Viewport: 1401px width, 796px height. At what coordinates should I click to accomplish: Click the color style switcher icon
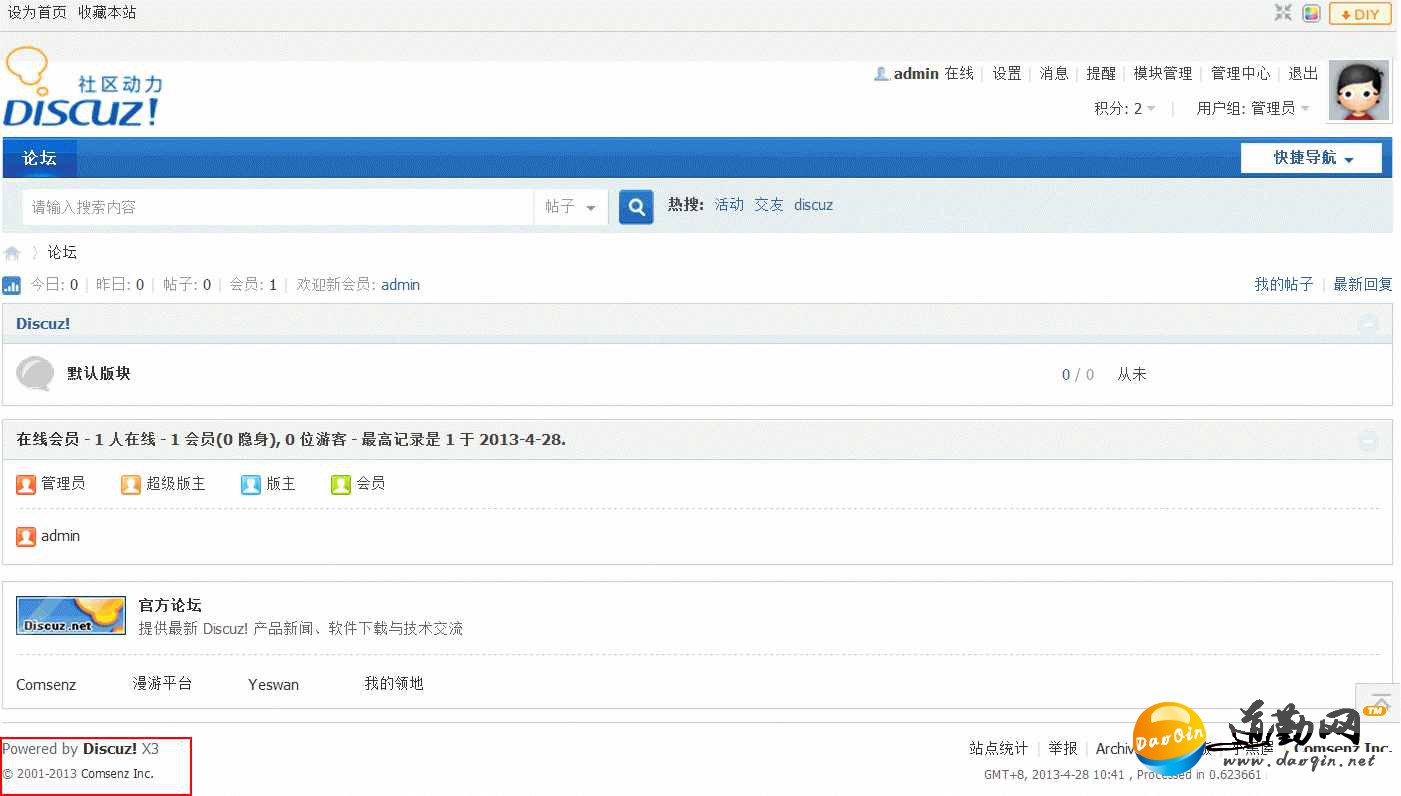1311,13
